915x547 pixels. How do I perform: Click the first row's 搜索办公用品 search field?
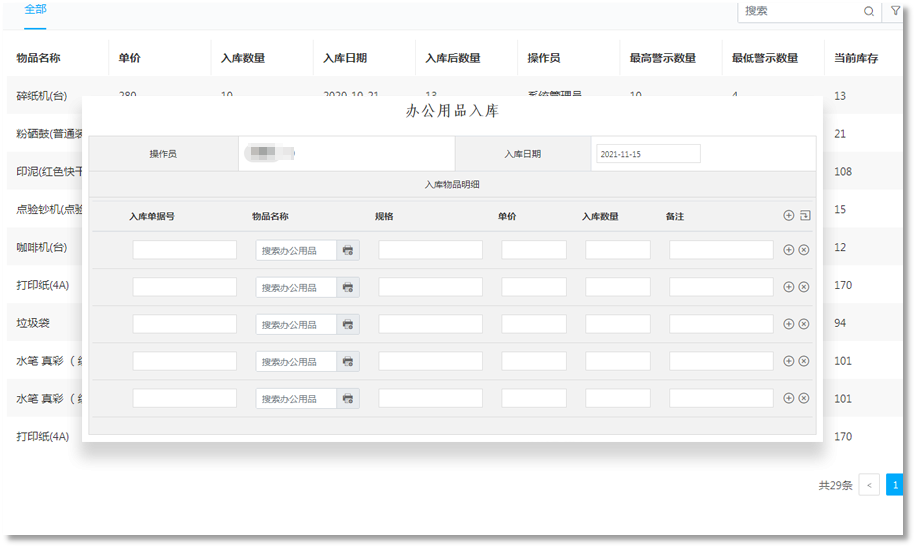point(296,250)
